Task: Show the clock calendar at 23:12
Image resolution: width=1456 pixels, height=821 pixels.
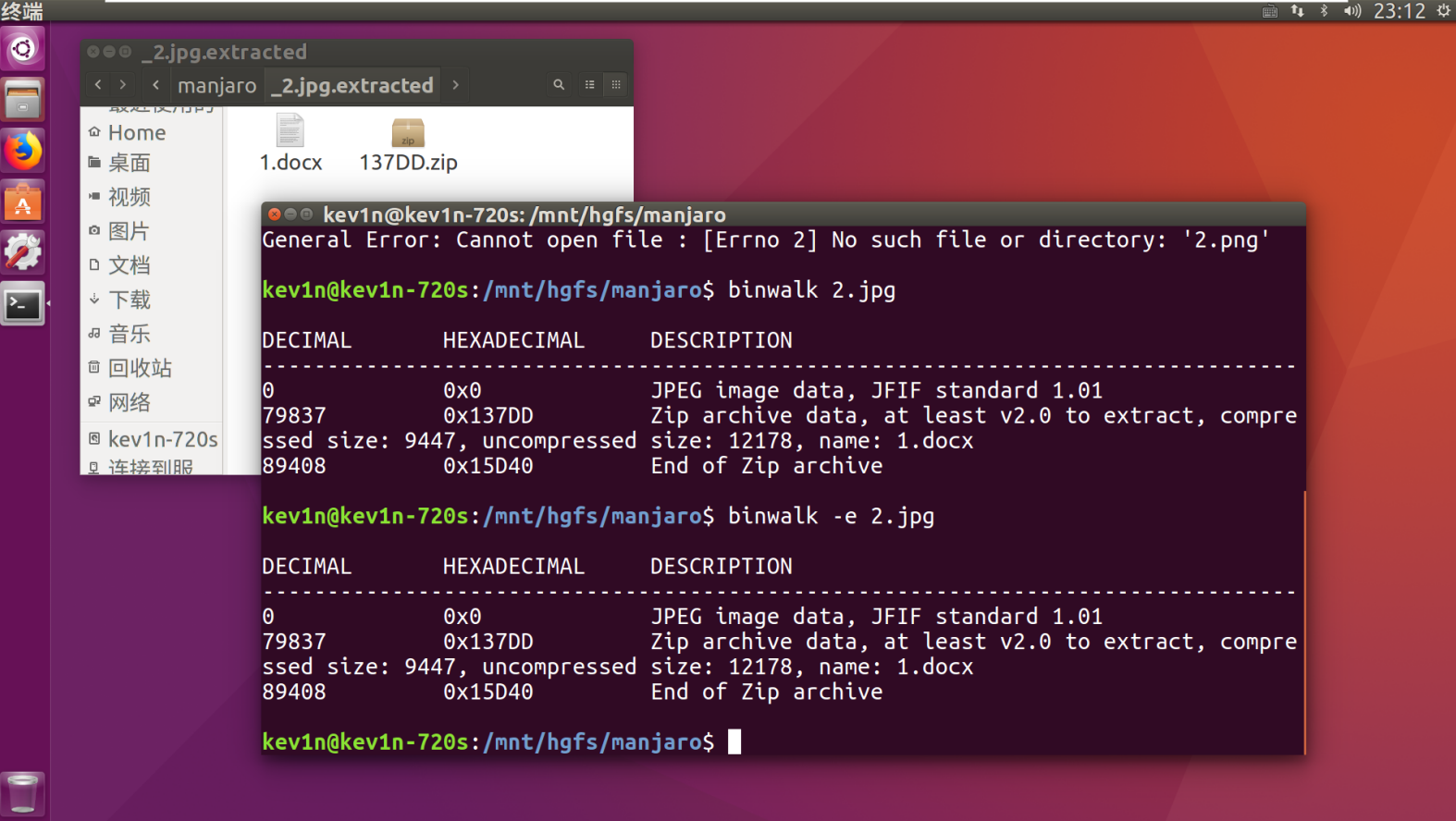Action: click(x=1399, y=11)
